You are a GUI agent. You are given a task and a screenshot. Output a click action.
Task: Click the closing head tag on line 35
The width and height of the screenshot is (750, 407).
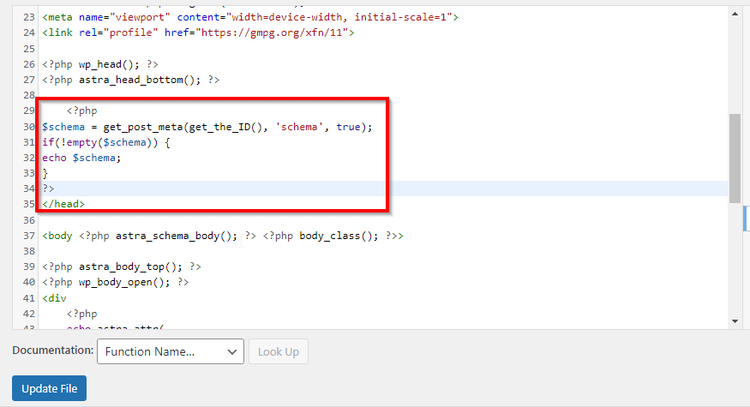(x=63, y=204)
